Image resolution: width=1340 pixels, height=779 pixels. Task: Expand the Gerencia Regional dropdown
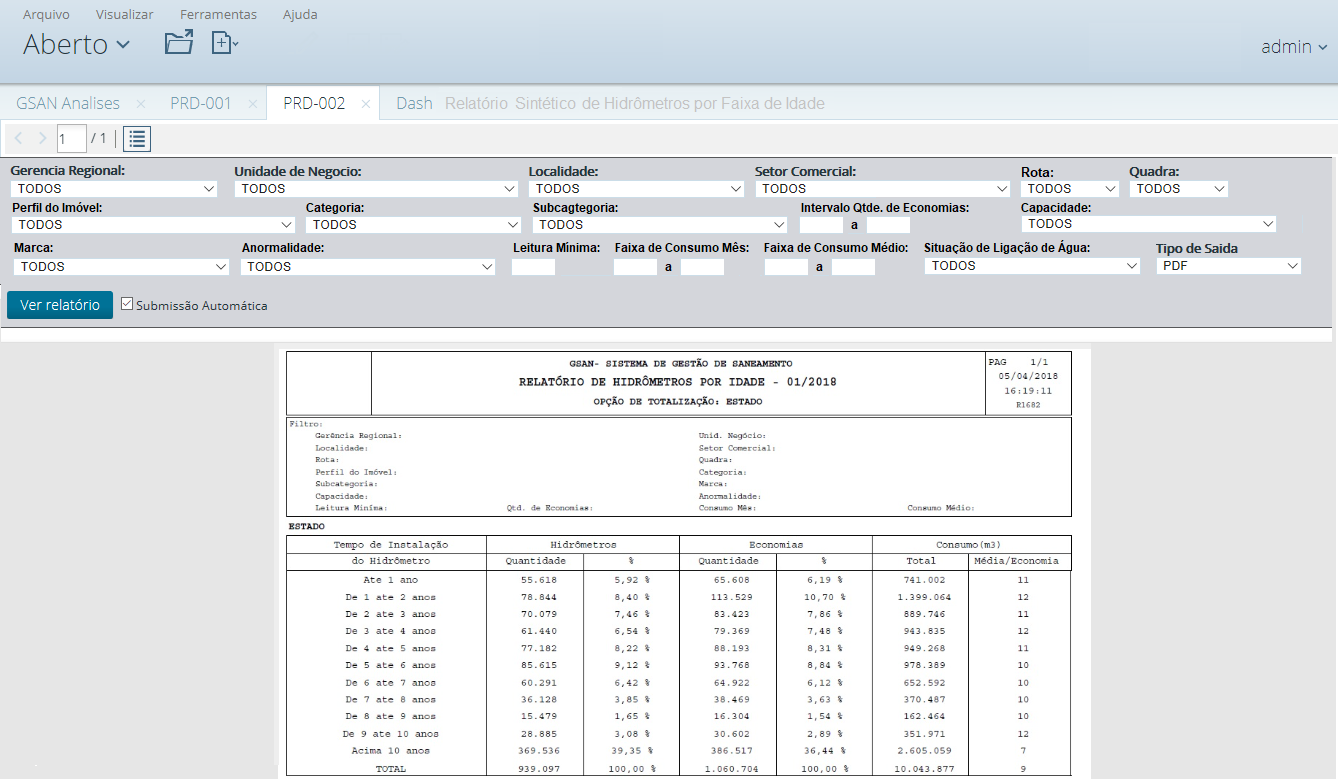(114, 189)
